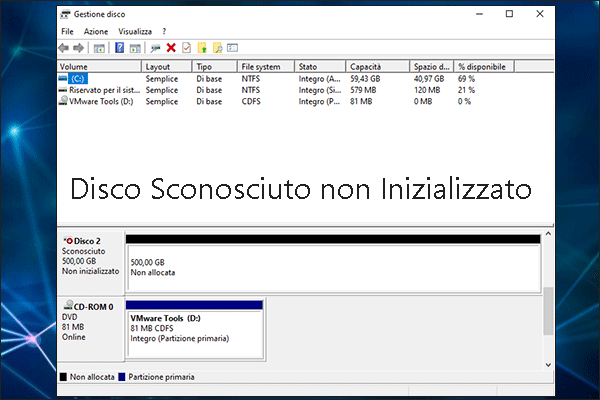Image resolution: width=600 pixels, height=400 pixels.
Task: Click the disk pane vertical scrollbar
Action: [x=547, y=310]
